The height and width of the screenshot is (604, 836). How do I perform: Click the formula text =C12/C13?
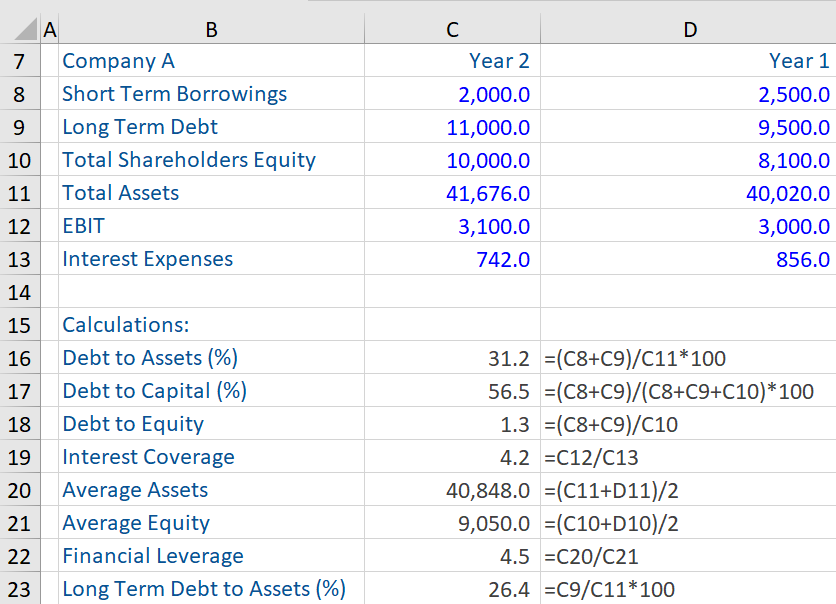[x=590, y=457]
